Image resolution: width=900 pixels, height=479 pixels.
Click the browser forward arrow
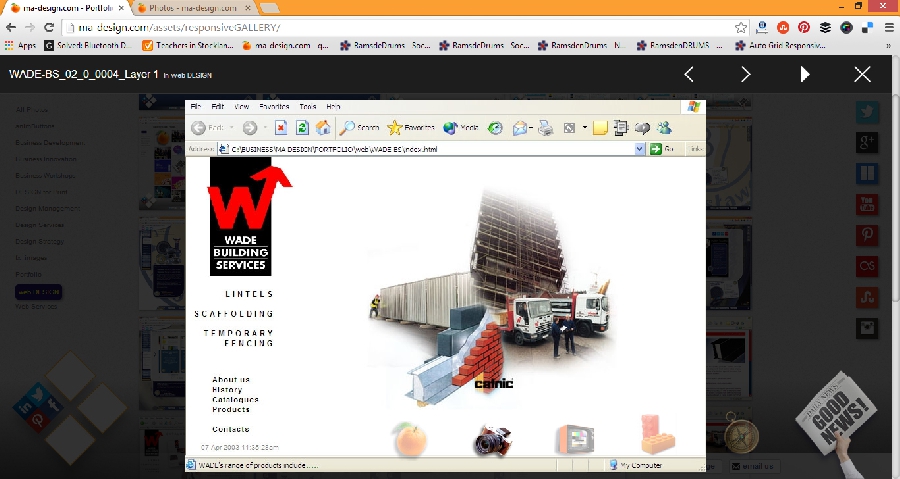30,28
